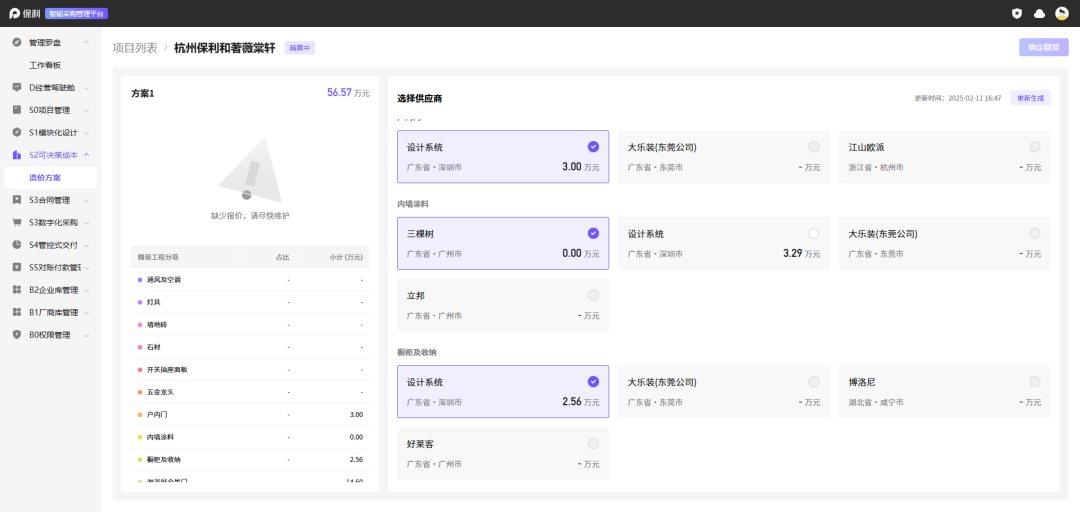Click the cloud icon in top bar
Image resolution: width=1080 pixels, height=512 pixels.
[1039, 13]
